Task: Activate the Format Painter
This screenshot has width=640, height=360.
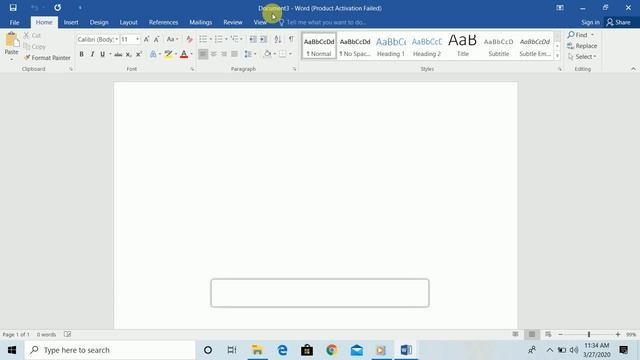Action: [x=47, y=58]
